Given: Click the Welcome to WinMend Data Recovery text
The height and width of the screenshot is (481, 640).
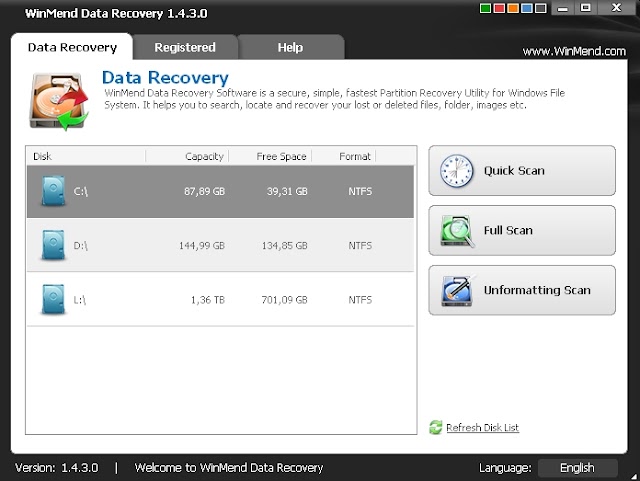Looking at the screenshot, I should point(229,468).
